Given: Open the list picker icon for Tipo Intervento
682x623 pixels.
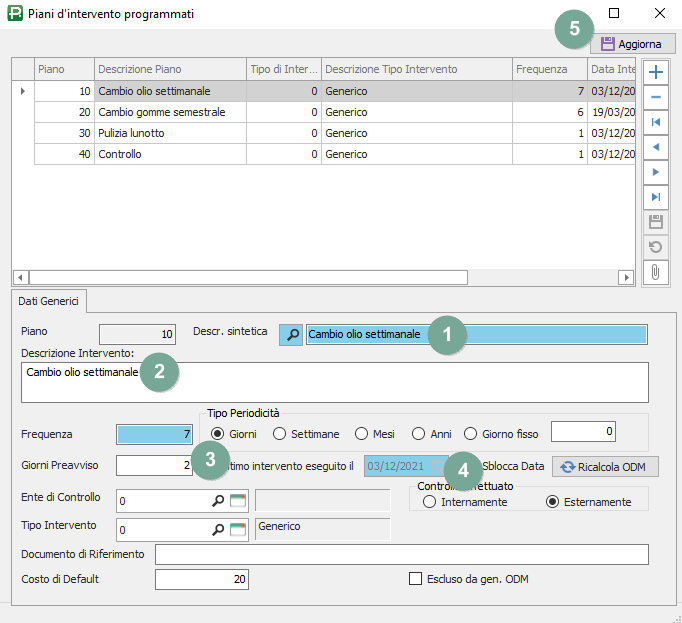Looking at the screenshot, I should click(x=238, y=529).
